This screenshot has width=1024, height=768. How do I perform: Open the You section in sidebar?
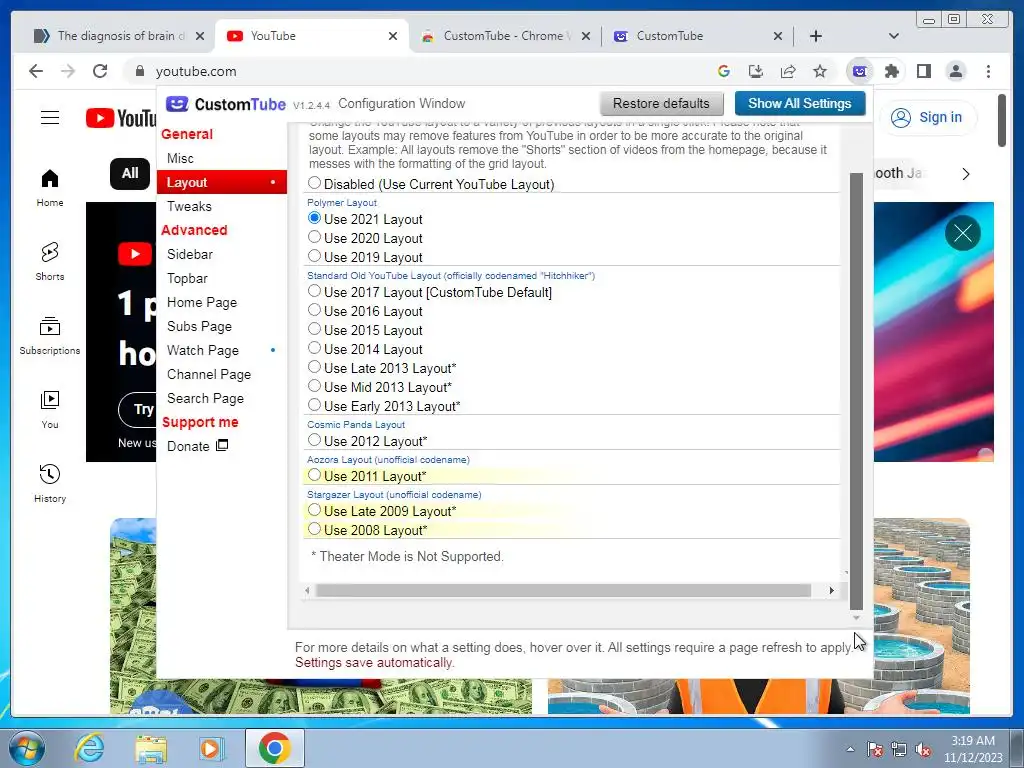50,409
